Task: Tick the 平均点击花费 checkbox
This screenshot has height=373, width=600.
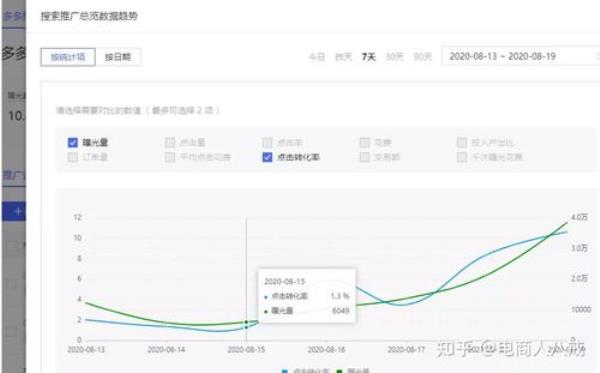Action: point(170,157)
